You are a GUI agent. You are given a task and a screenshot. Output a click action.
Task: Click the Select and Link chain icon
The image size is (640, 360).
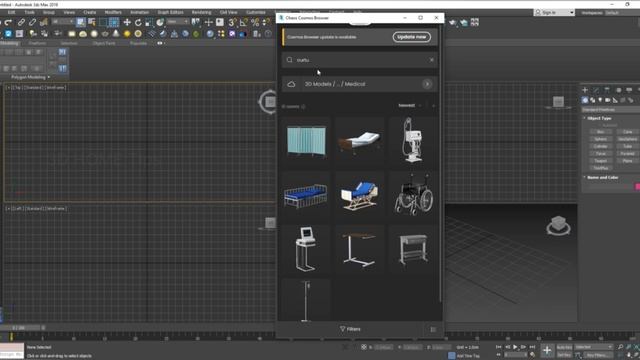(x=21, y=22)
